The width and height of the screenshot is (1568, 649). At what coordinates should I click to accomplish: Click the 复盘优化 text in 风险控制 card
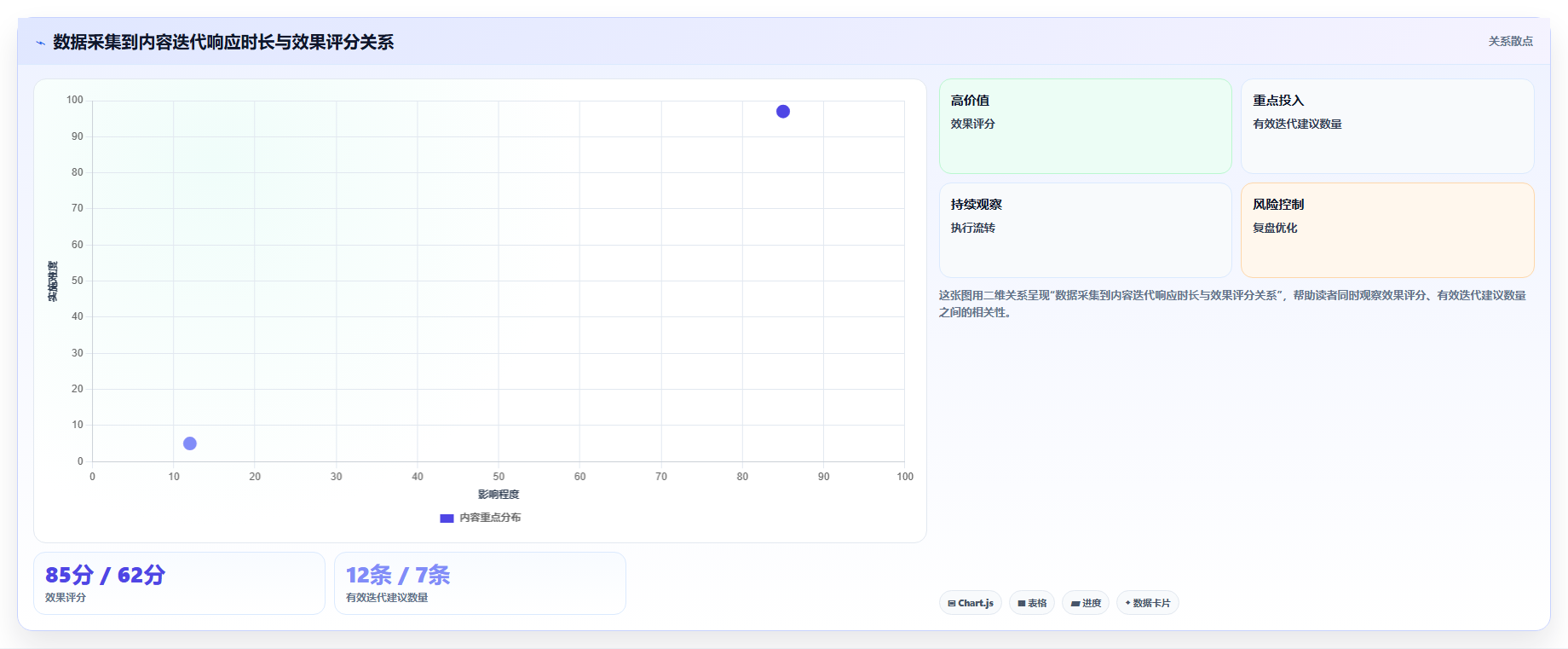(x=1275, y=228)
